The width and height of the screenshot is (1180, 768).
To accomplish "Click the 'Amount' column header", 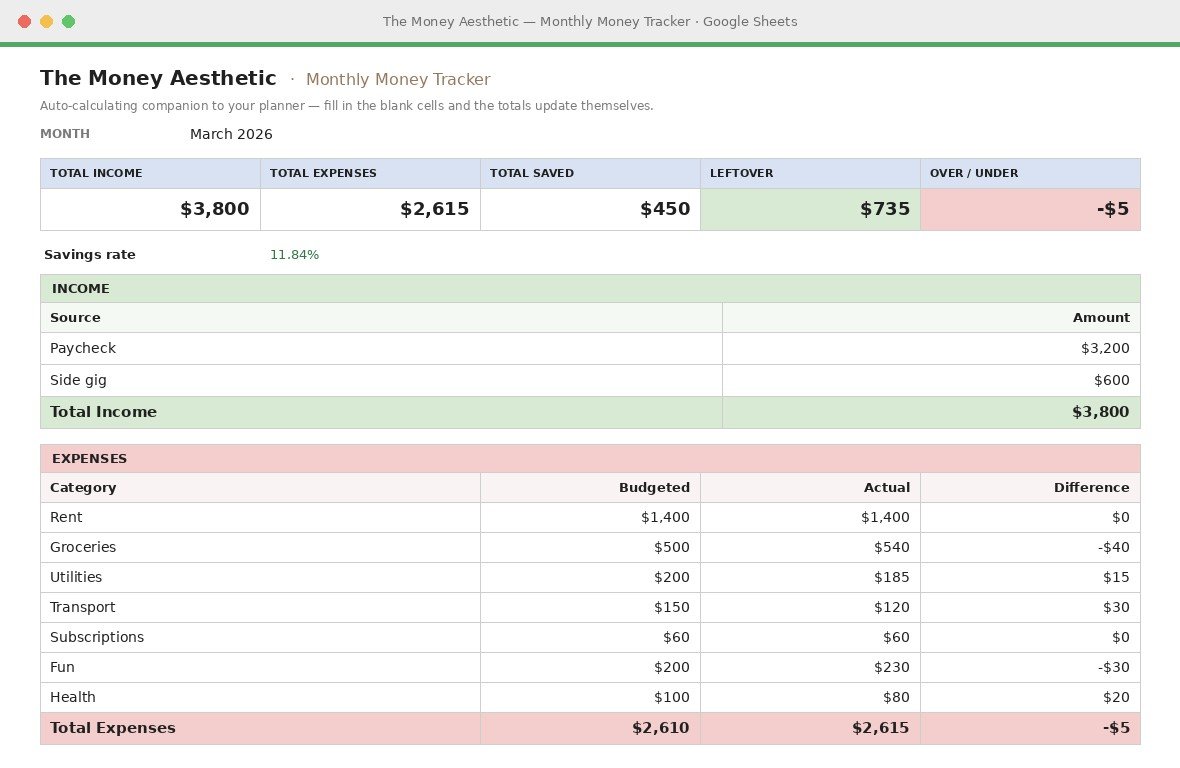I will coord(931,317).
